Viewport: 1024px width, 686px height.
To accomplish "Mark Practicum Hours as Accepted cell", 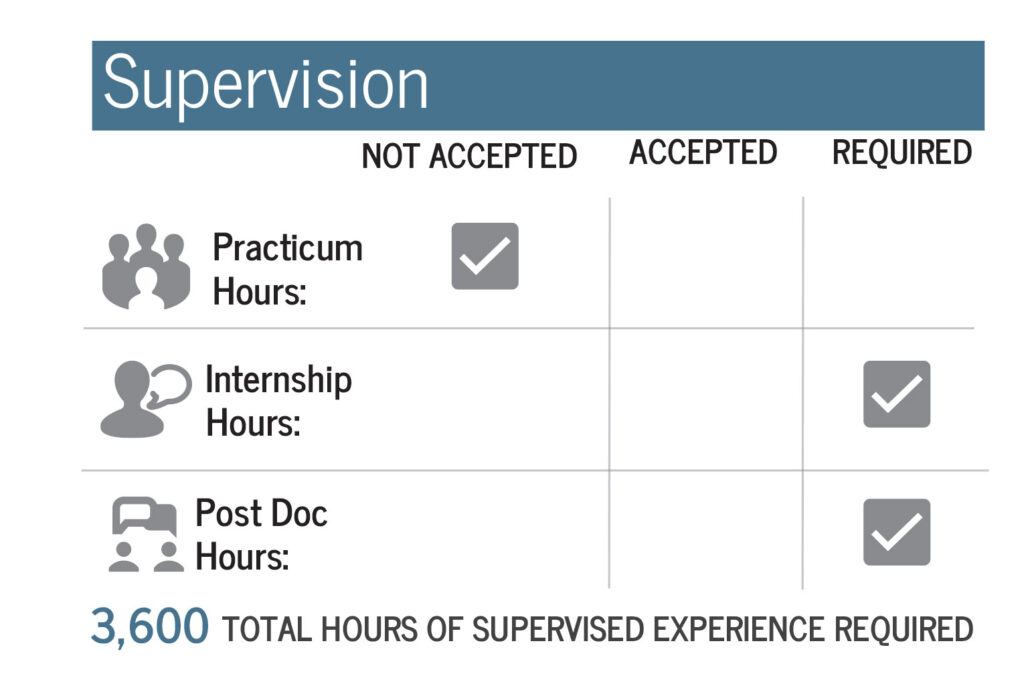I will click(x=705, y=262).
